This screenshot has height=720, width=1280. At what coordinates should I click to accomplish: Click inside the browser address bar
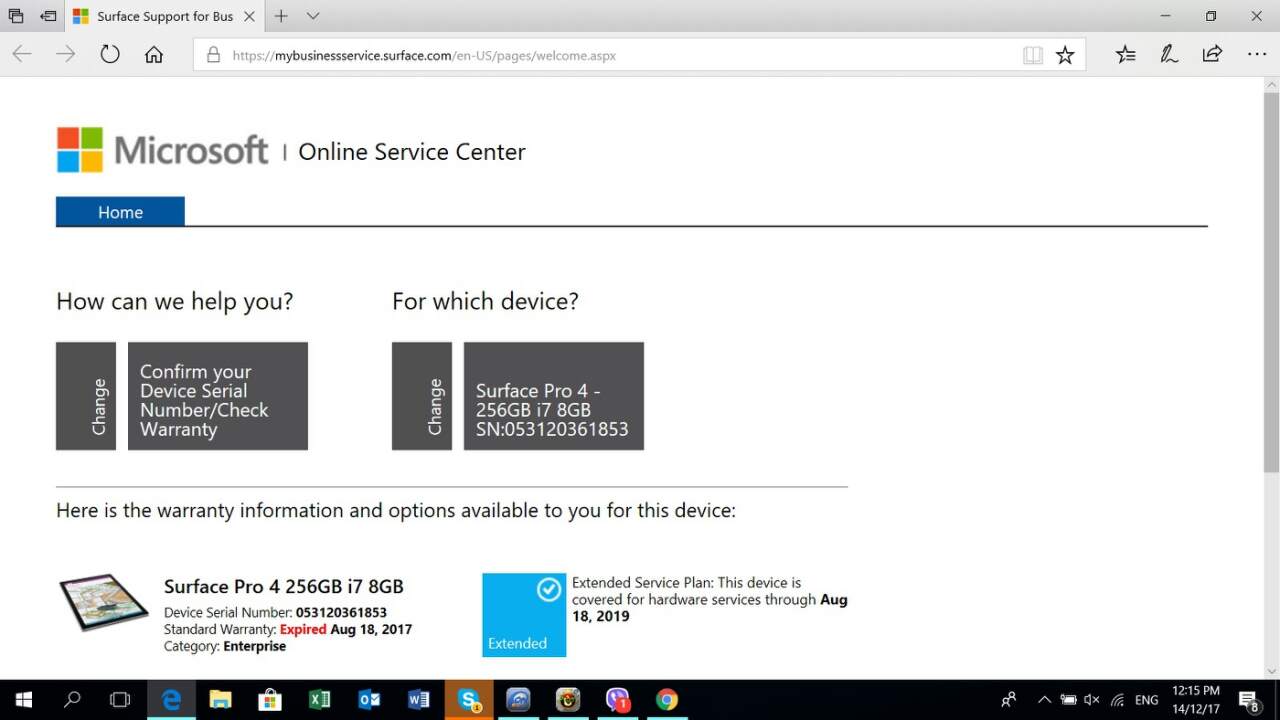[x=600, y=55]
